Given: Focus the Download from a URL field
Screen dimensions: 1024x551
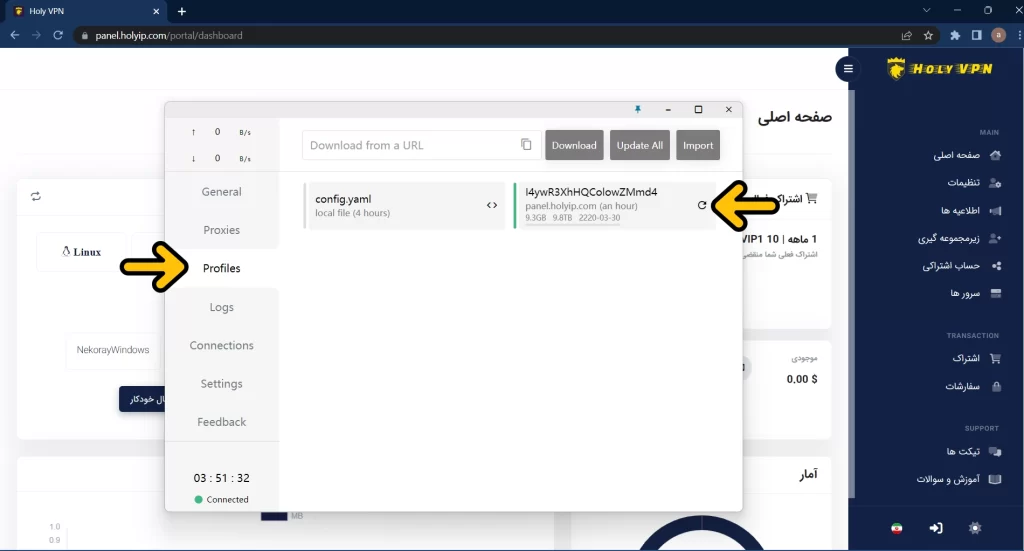Looking at the screenshot, I should (x=410, y=145).
